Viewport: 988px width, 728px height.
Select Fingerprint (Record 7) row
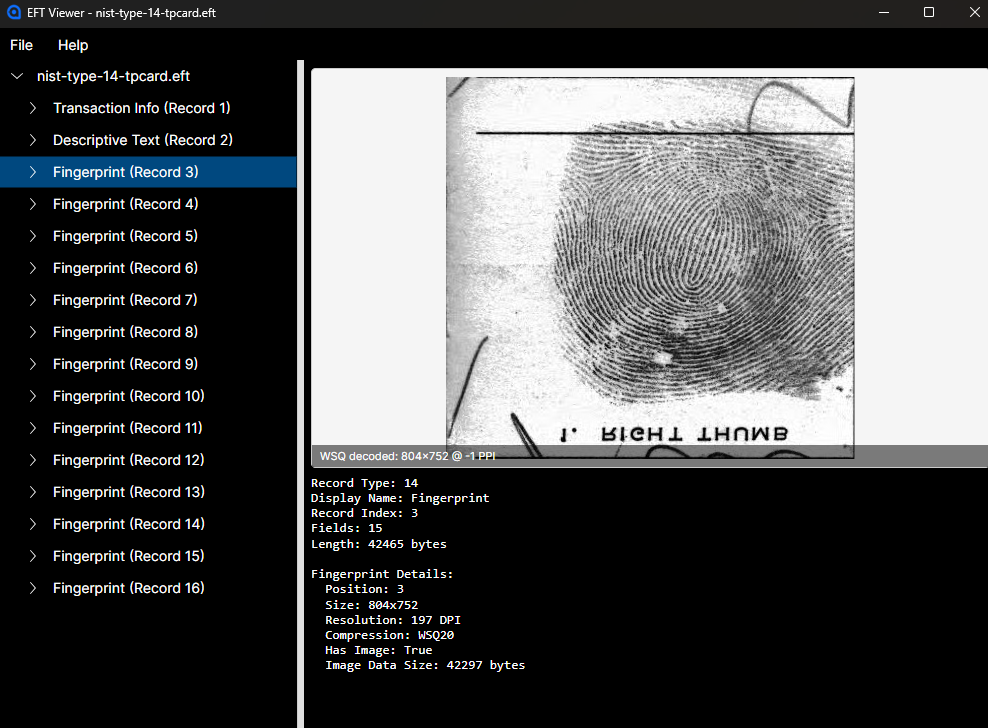[x=148, y=300]
